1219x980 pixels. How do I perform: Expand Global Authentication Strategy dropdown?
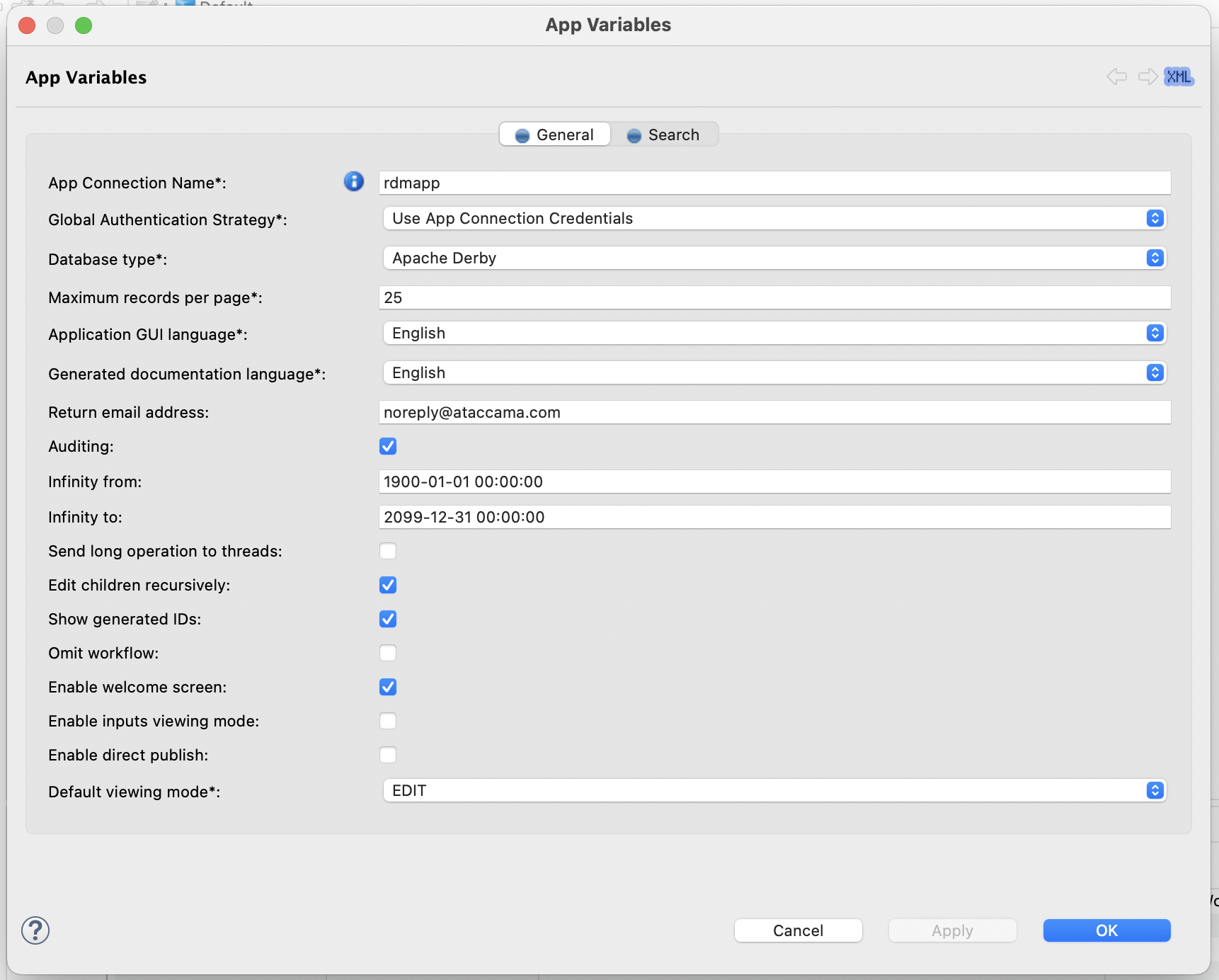pyautogui.click(x=774, y=218)
